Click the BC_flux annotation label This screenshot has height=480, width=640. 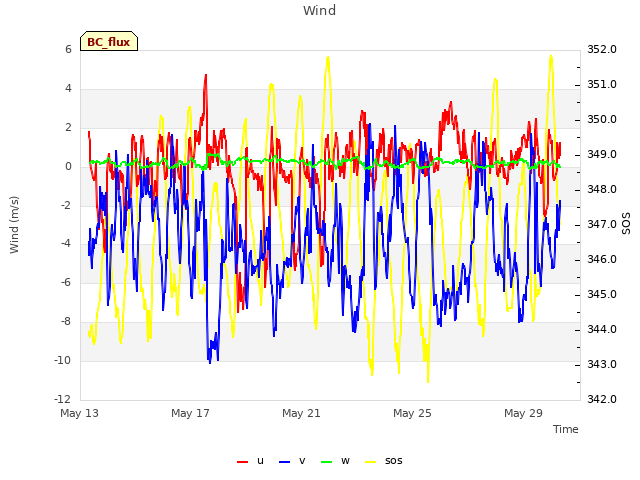click(x=109, y=42)
